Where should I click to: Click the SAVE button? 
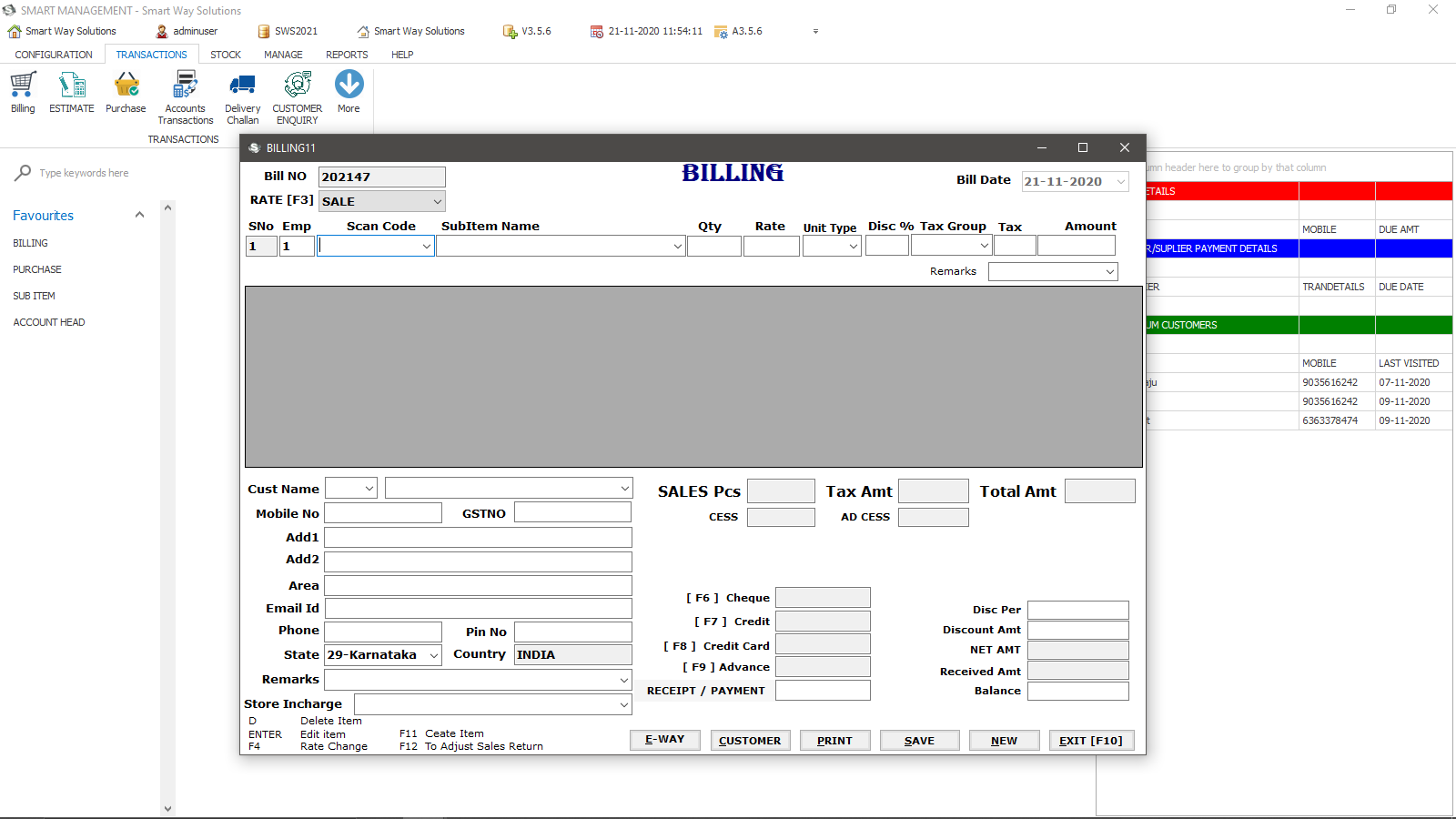coord(919,741)
